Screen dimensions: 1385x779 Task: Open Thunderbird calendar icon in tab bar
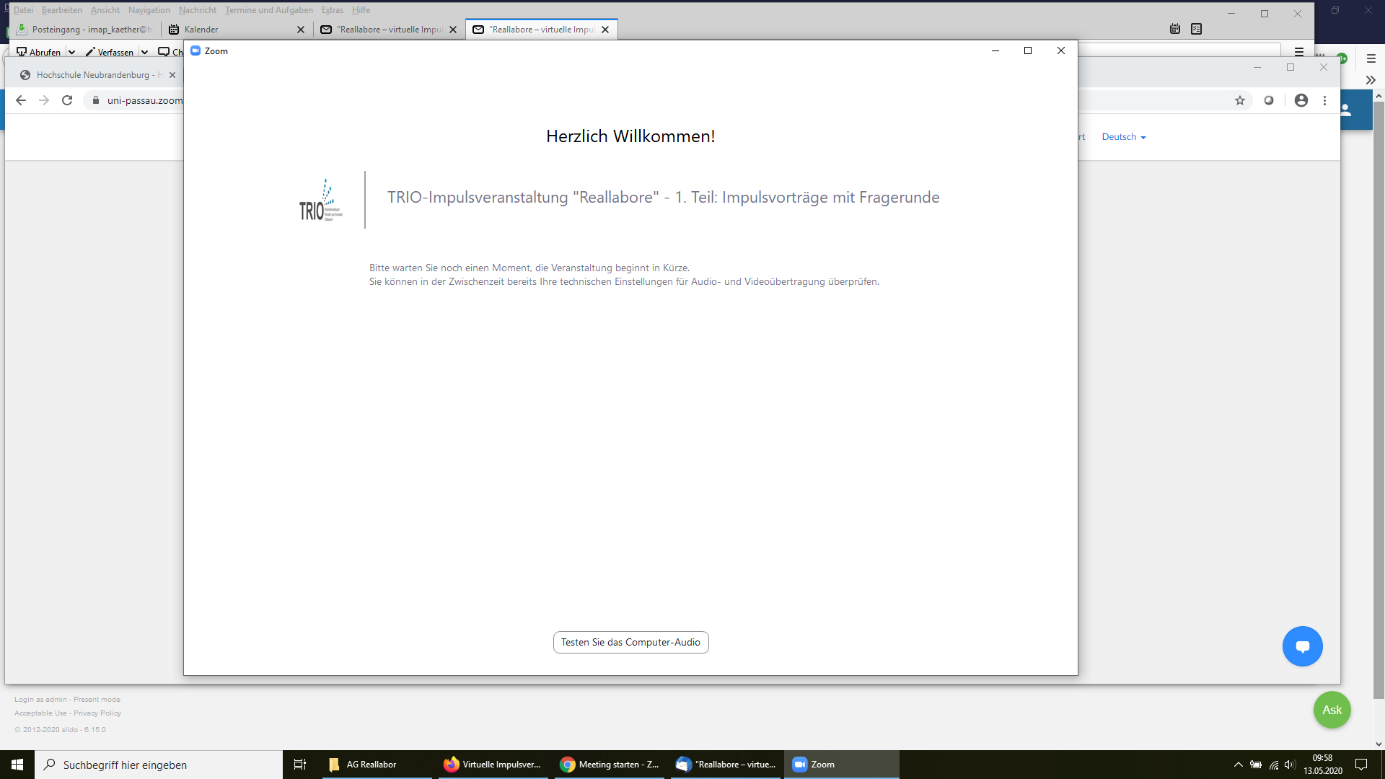1175,29
